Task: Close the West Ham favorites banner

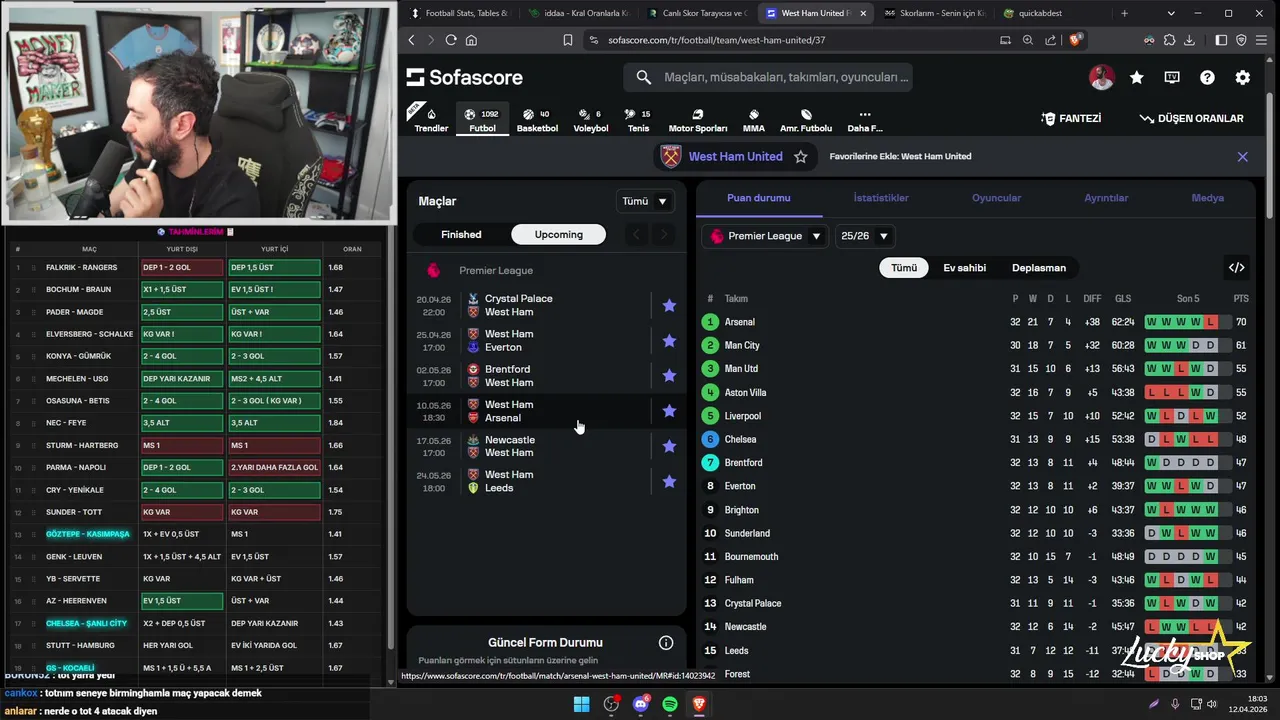Action: [1242, 157]
